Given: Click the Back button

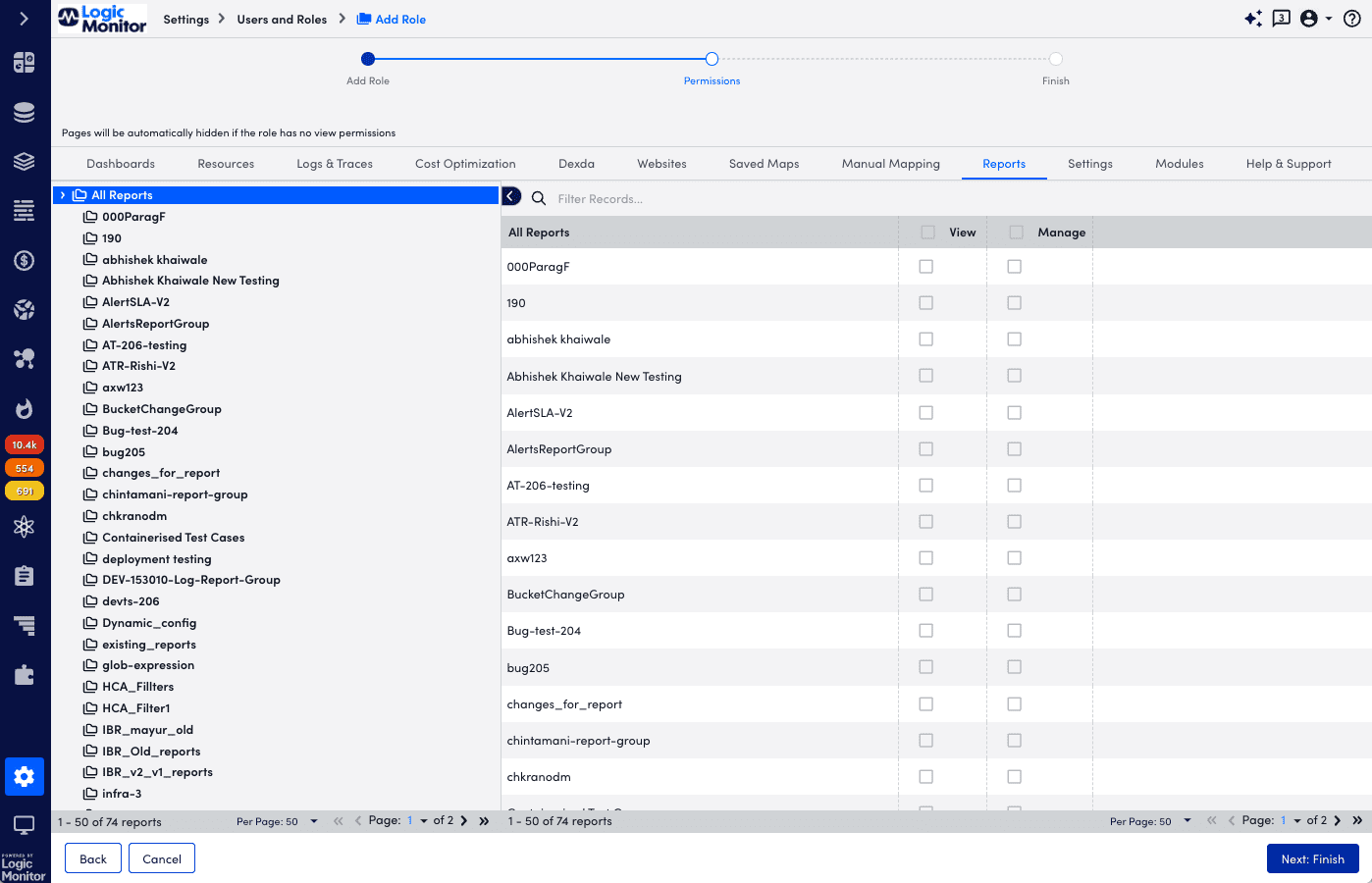Looking at the screenshot, I should click(x=92, y=857).
